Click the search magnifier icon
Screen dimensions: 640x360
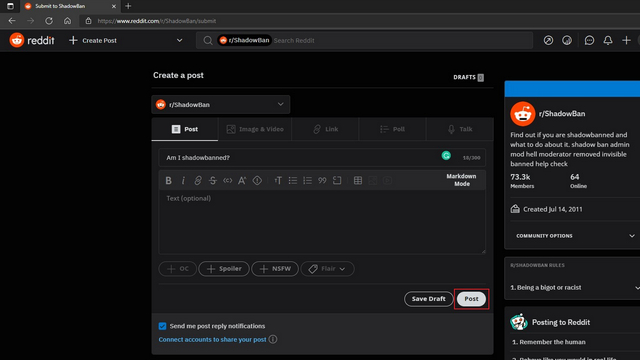[208, 40]
